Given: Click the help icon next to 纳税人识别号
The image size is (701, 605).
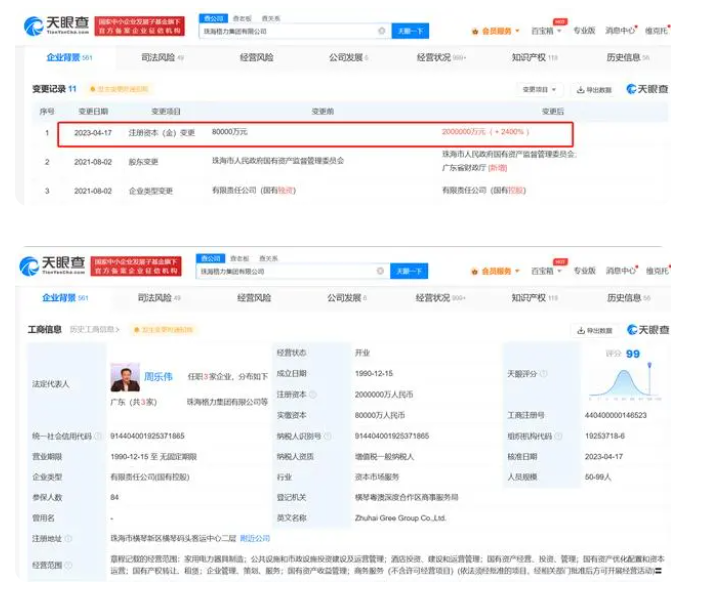Looking at the screenshot, I should click(328, 436).
